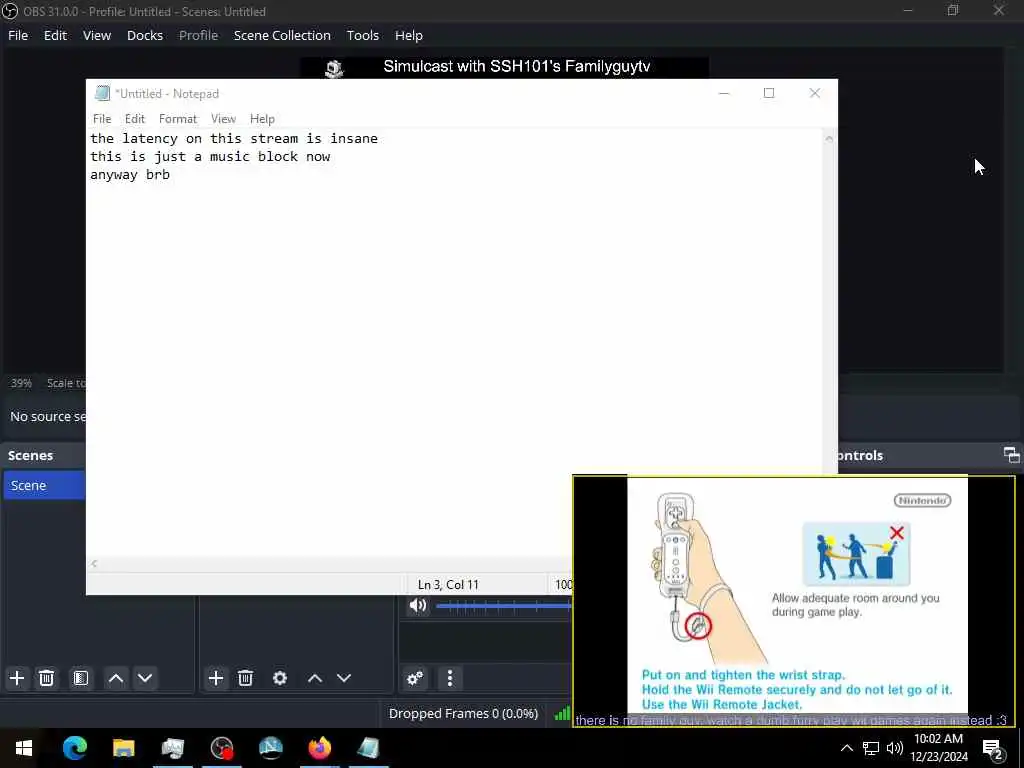Open the system volume tray icon
The image size is (1024, 768).
[x=895, y=748]
